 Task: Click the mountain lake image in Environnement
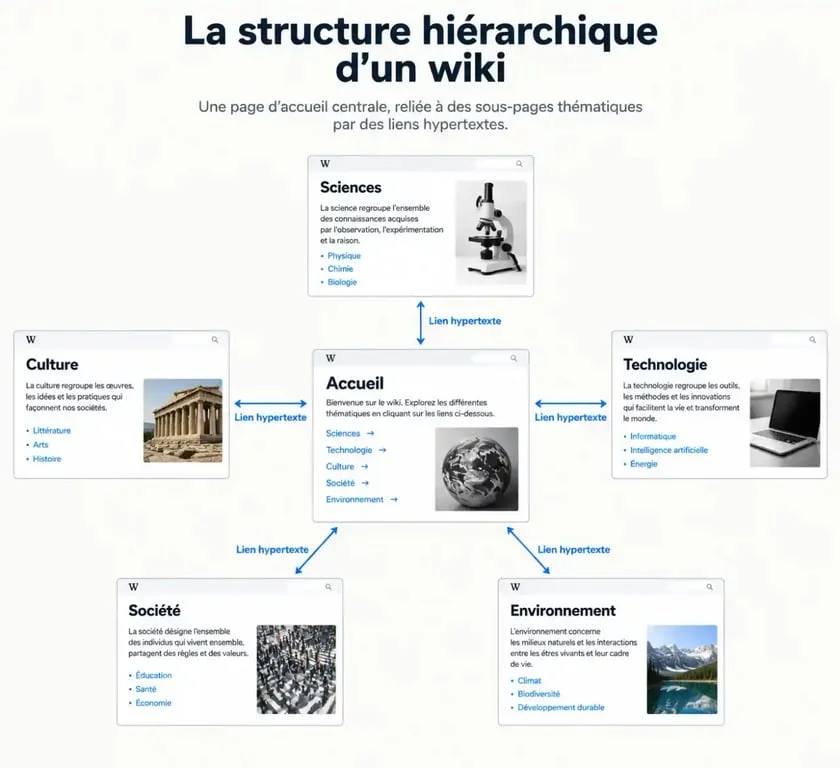click(x=682, y=669)
